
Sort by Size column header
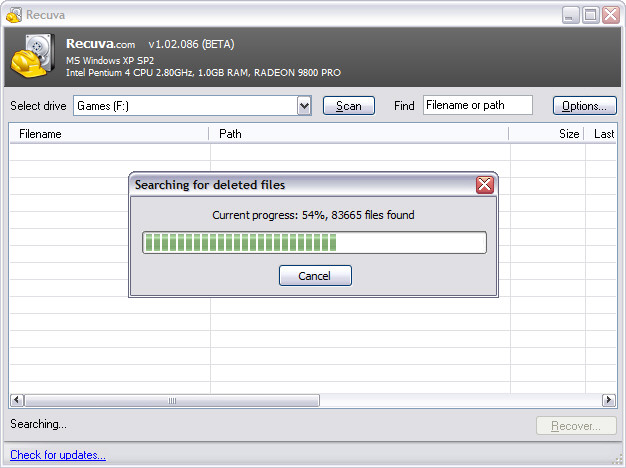546,134
